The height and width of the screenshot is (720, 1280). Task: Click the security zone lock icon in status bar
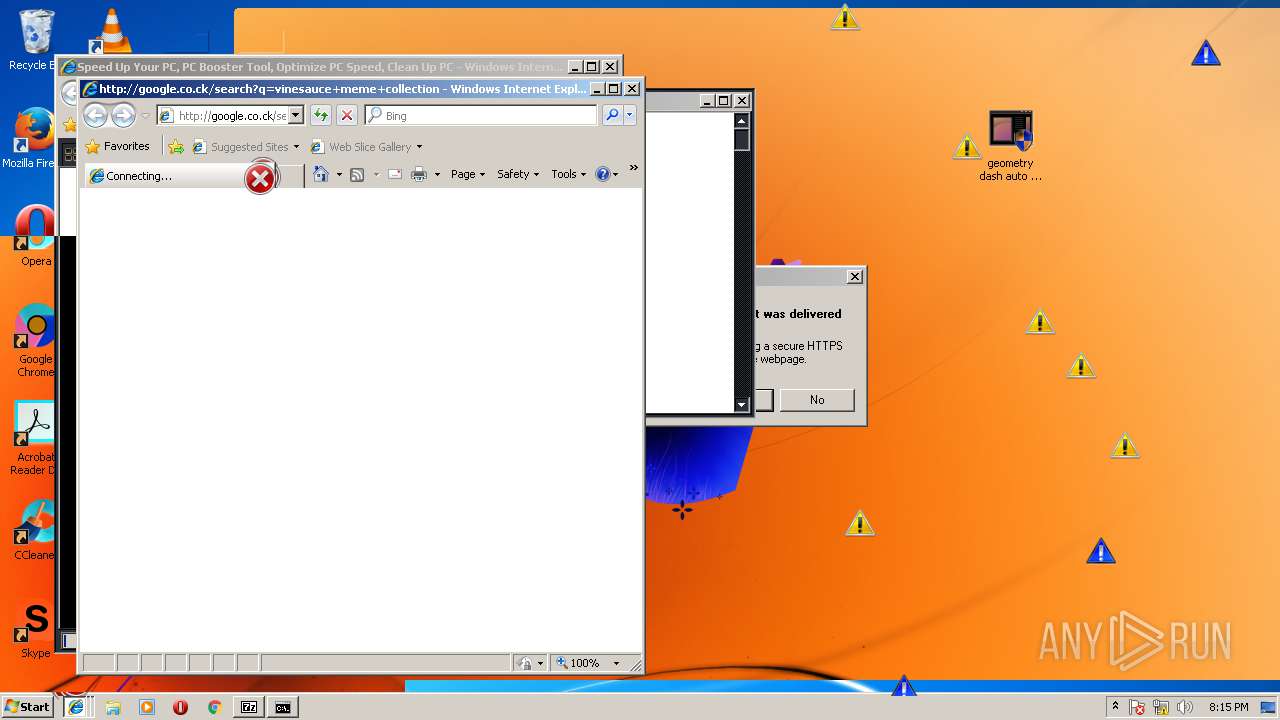tap(527, 663)
